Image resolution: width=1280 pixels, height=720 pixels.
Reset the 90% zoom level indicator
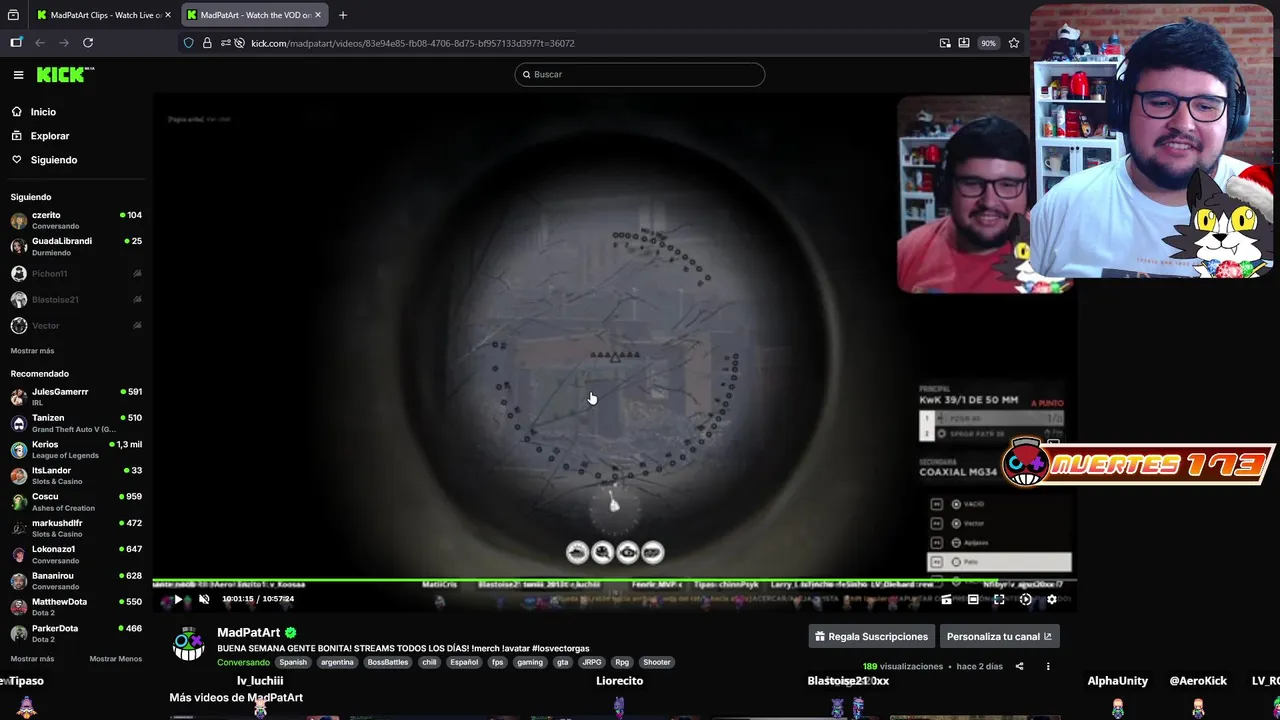click(988, 43)
